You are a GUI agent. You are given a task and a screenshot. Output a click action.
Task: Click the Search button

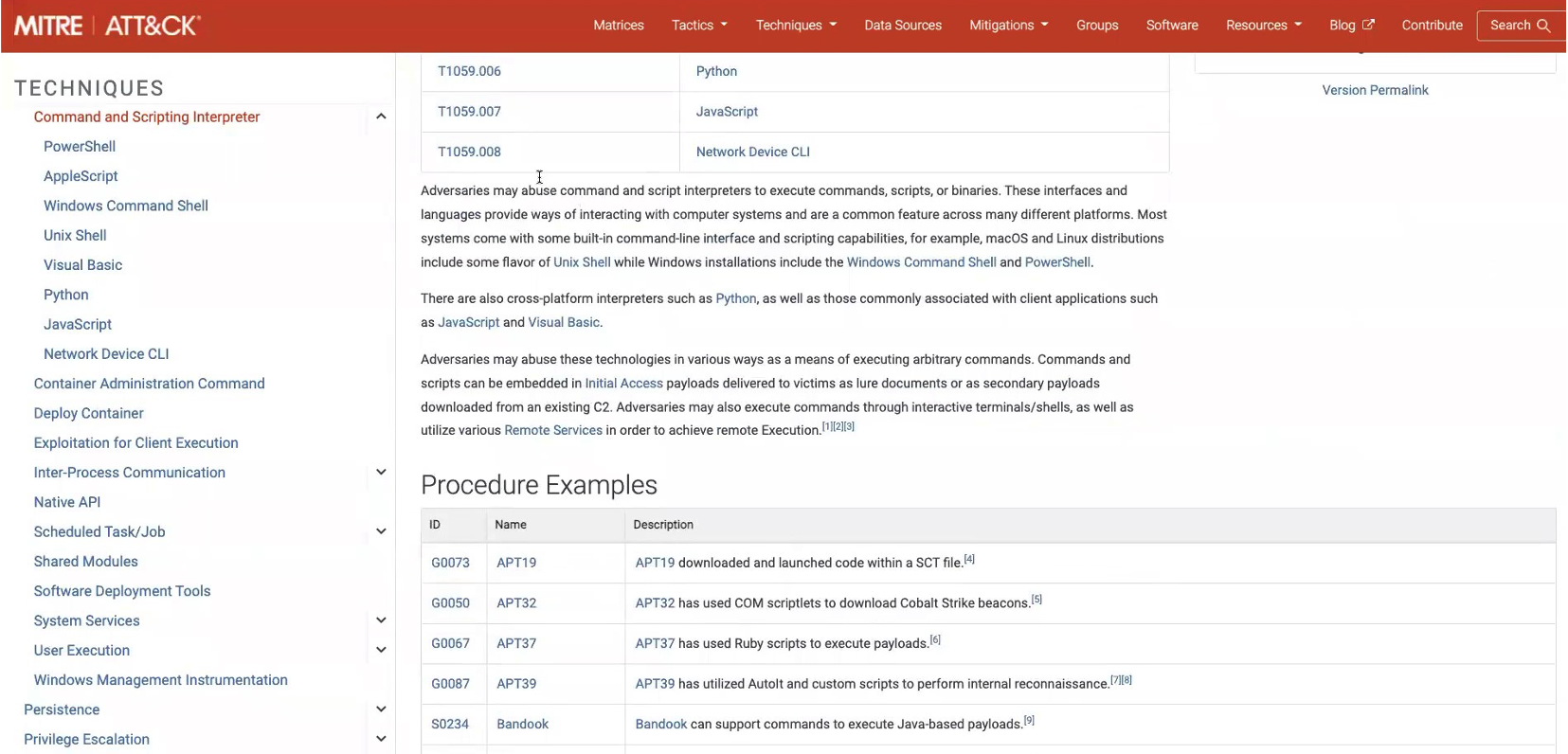click(1520, 26)
